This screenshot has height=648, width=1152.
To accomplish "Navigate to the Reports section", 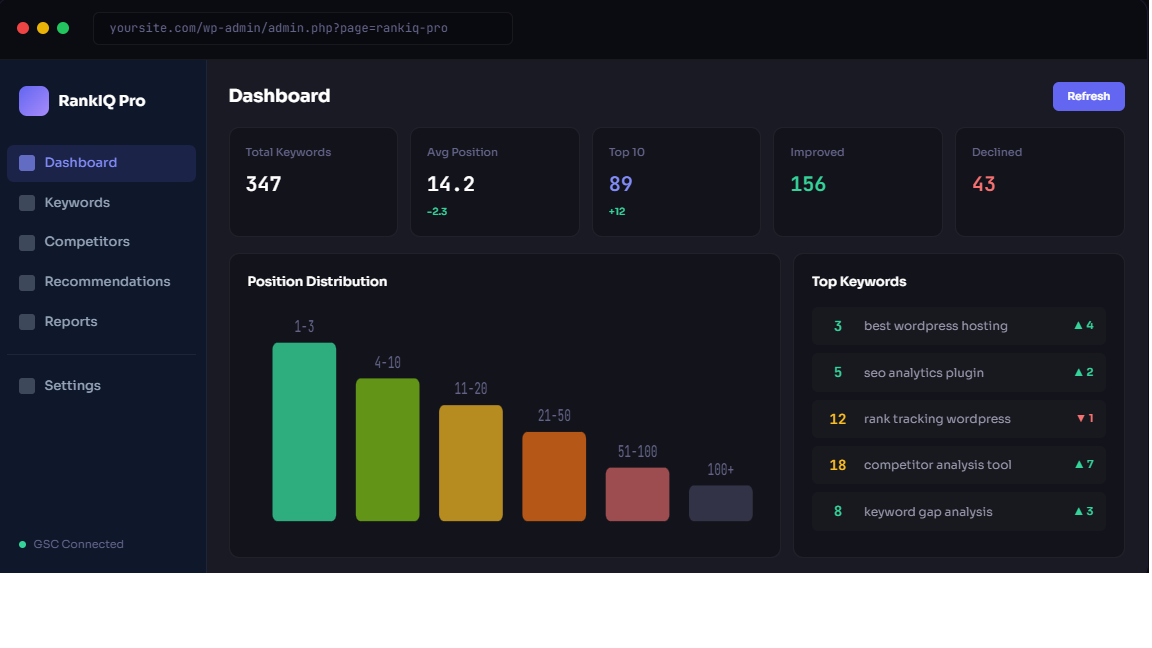I will 73,321.
